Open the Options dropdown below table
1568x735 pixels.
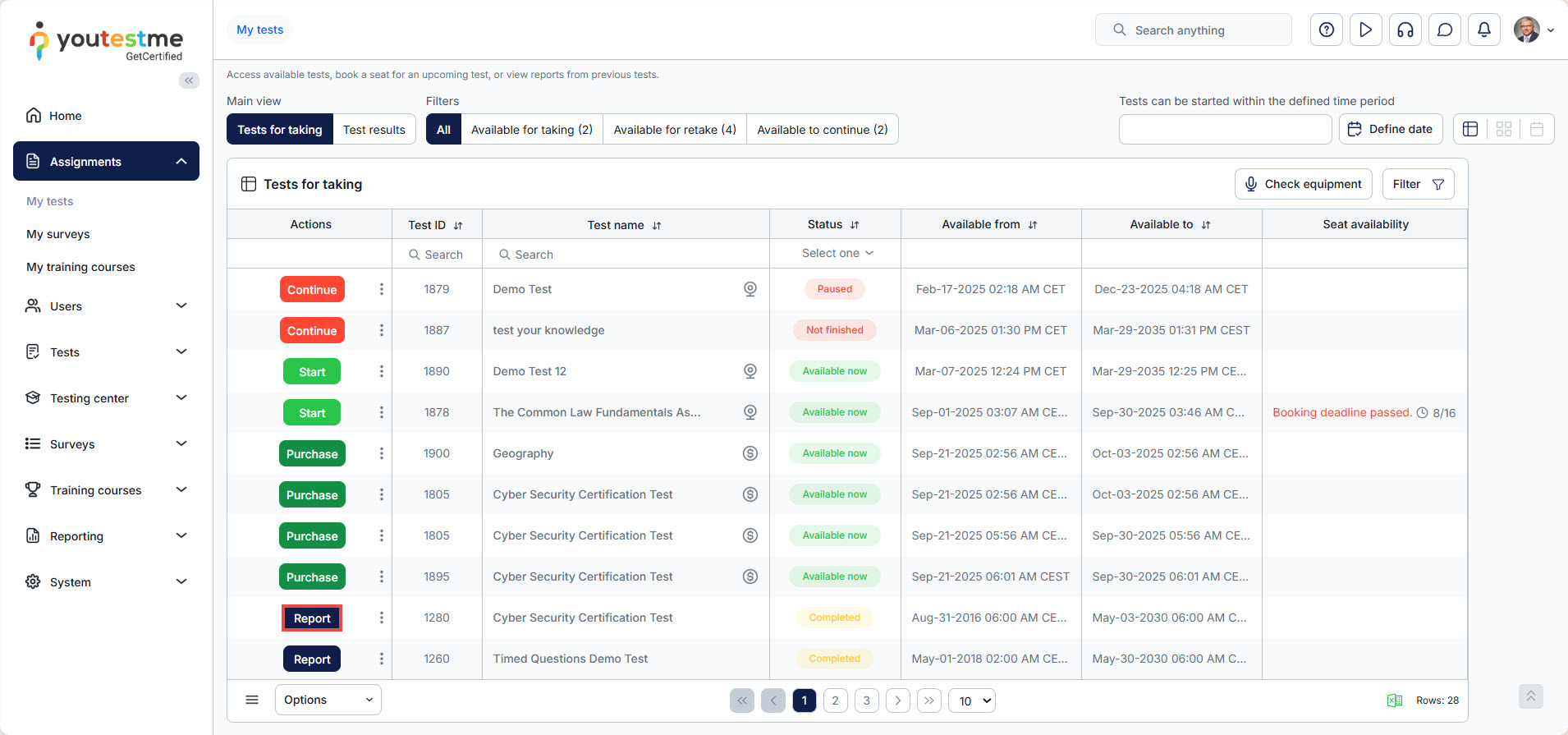point(328,700)
